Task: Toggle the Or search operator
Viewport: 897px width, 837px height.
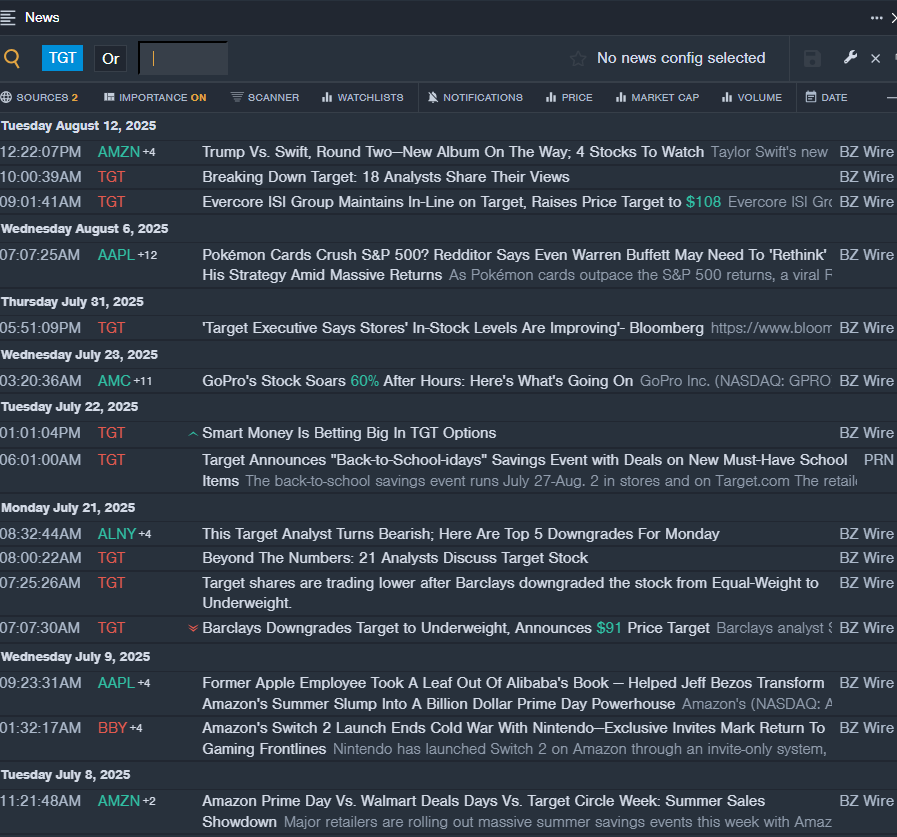Action: coord(110,58)
